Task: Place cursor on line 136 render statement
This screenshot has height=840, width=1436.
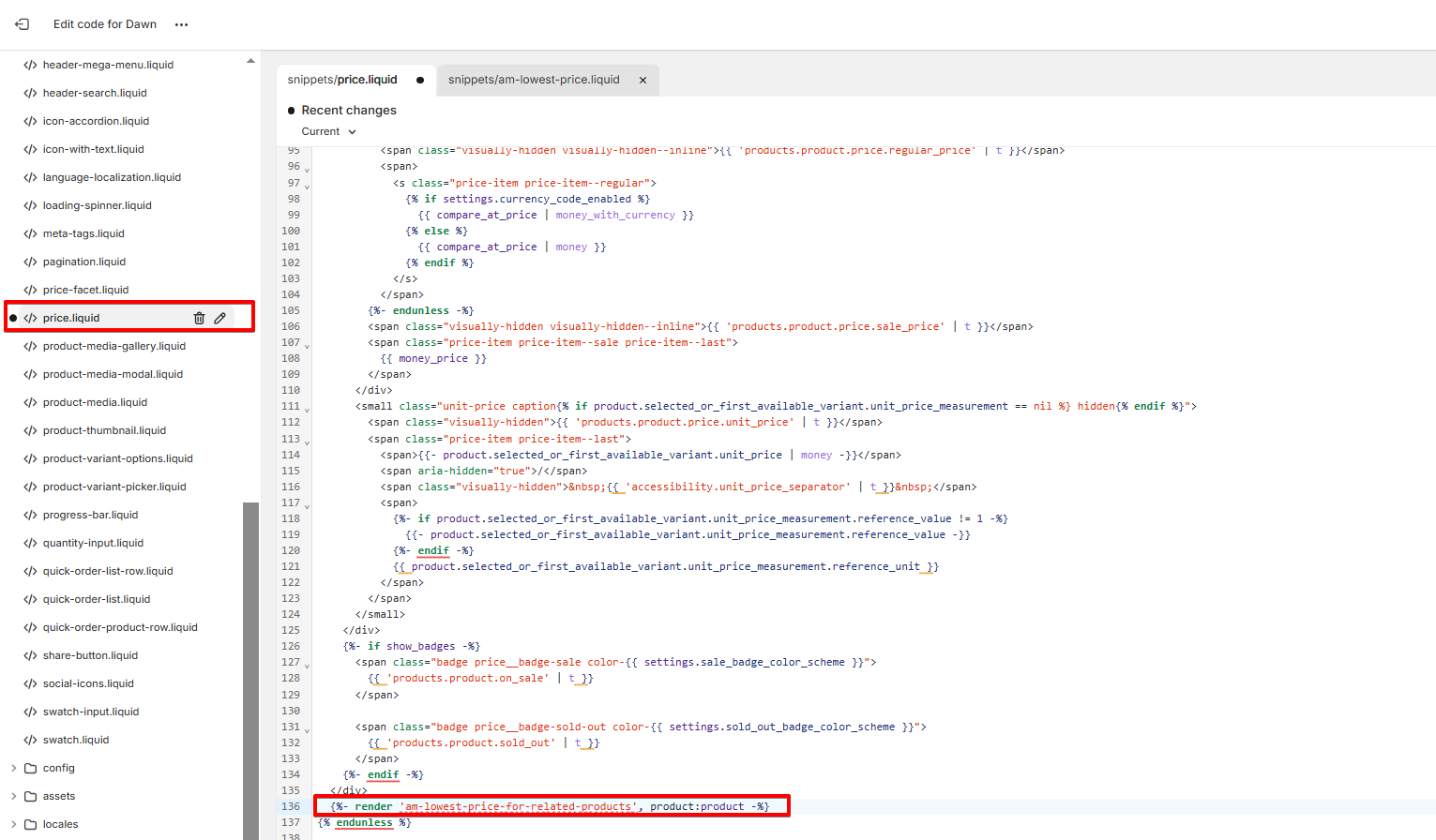Action: click(x=550, y=806)
